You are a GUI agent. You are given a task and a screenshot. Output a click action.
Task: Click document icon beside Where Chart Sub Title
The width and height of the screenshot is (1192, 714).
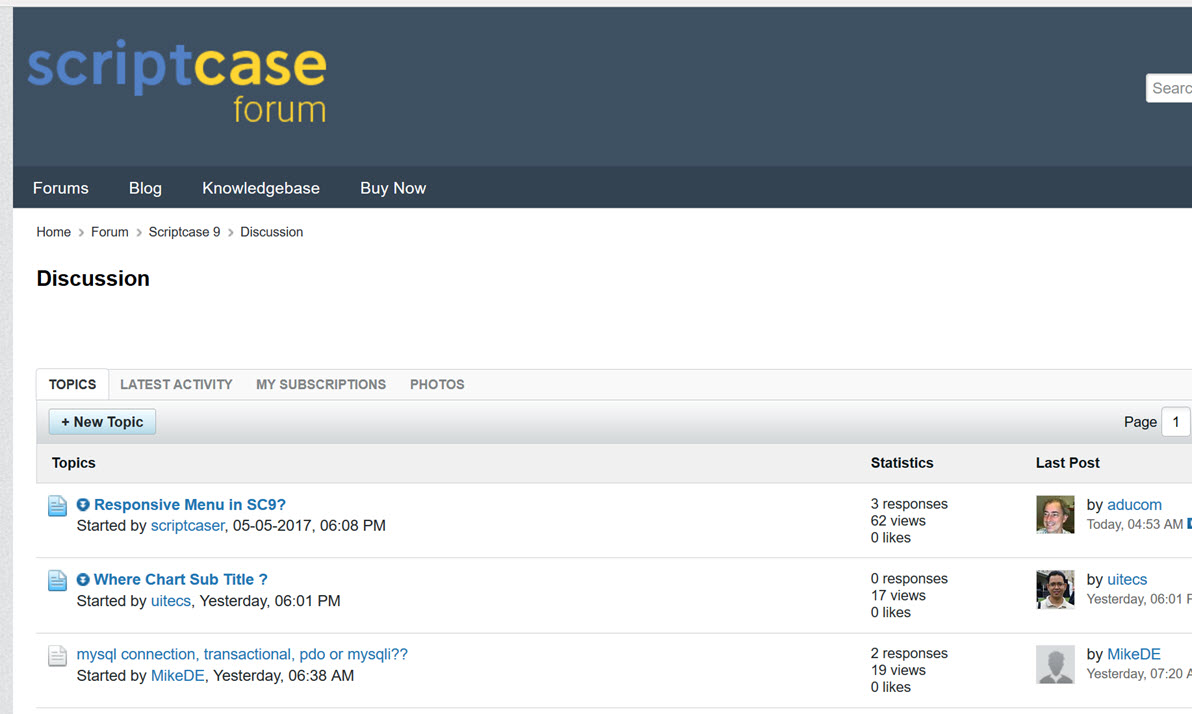[57, 580]
